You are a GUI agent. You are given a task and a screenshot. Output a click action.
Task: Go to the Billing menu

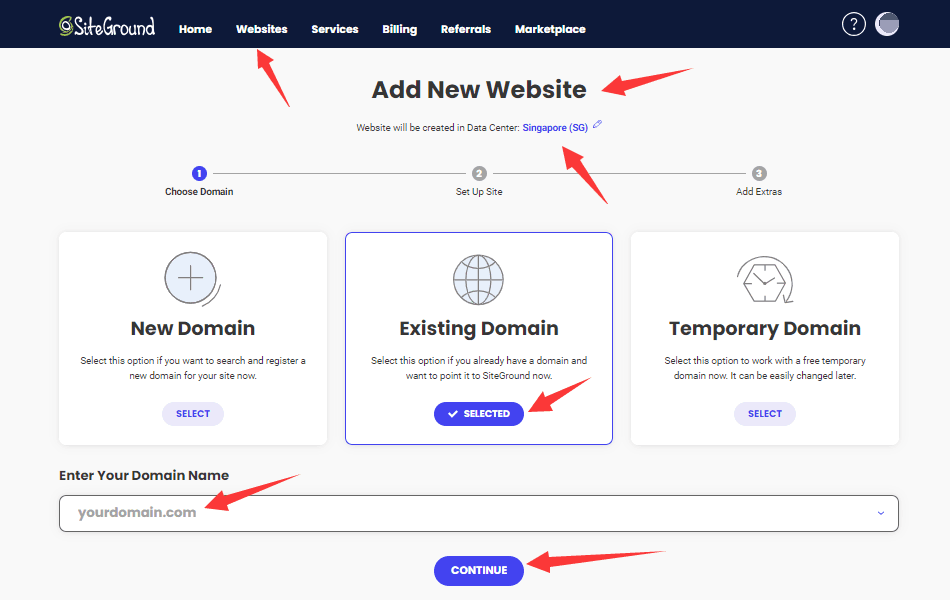(399, 29)
